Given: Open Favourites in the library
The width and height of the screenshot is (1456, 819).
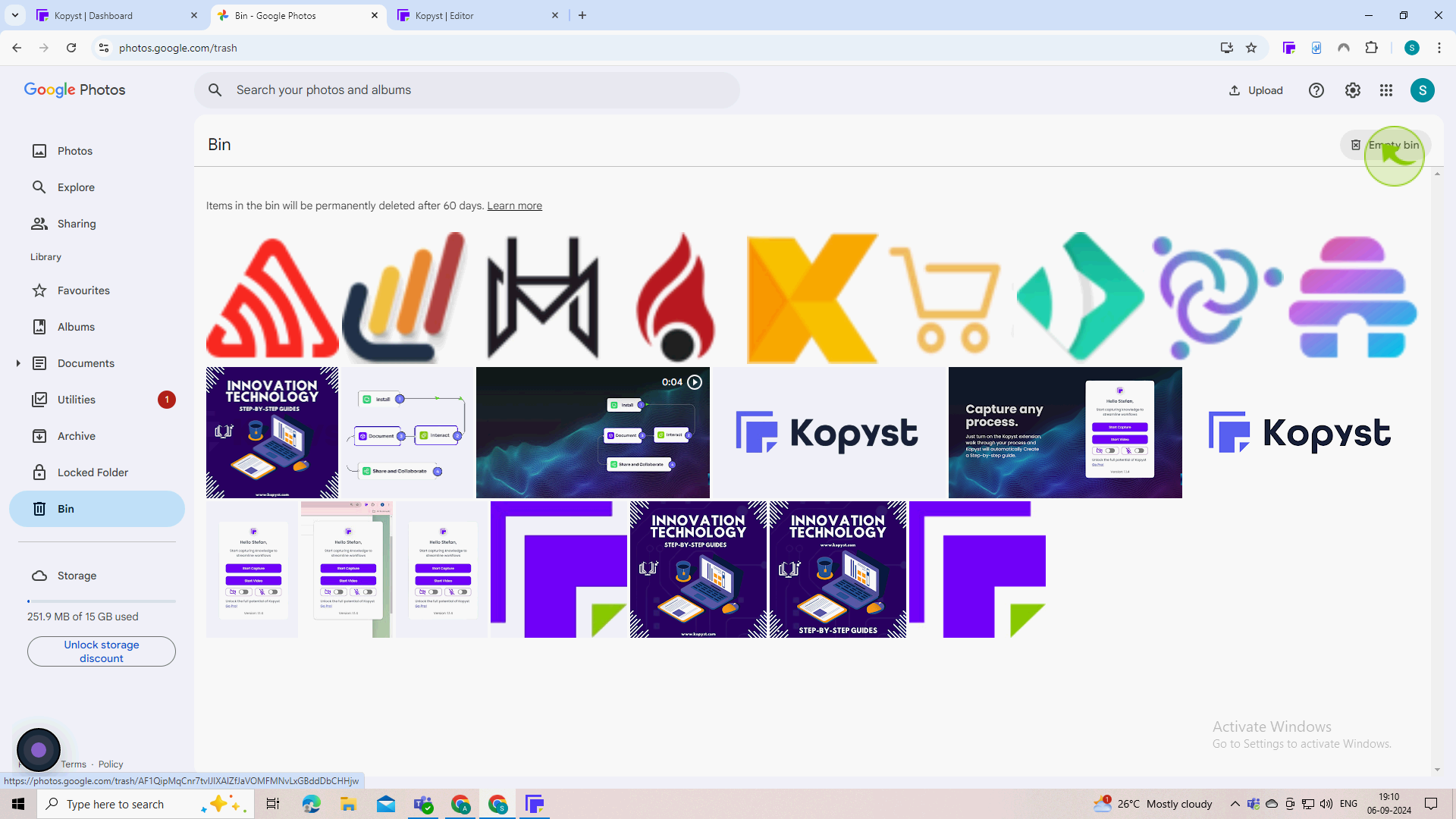Looking at the screenshot, I should tap(97, 290).
